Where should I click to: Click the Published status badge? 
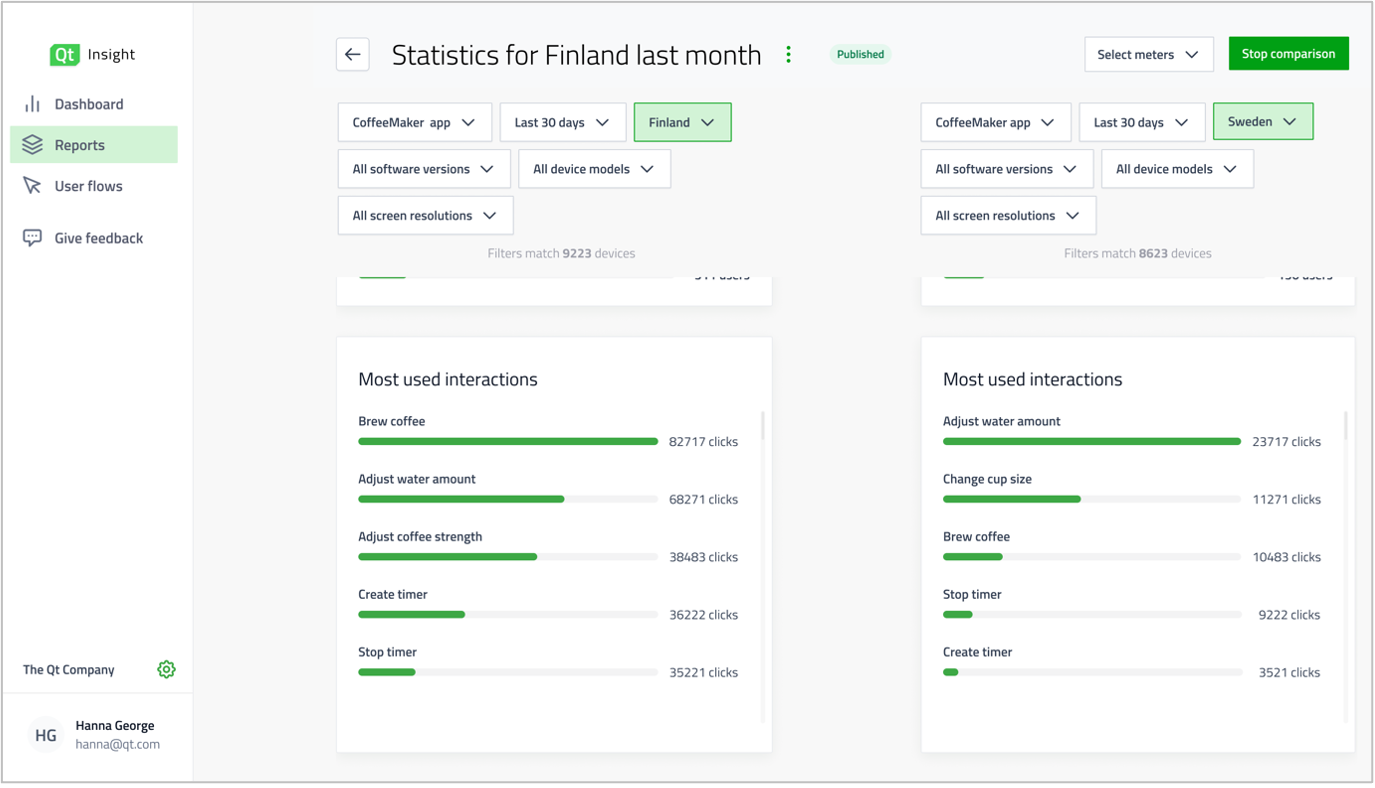(860, 55)
